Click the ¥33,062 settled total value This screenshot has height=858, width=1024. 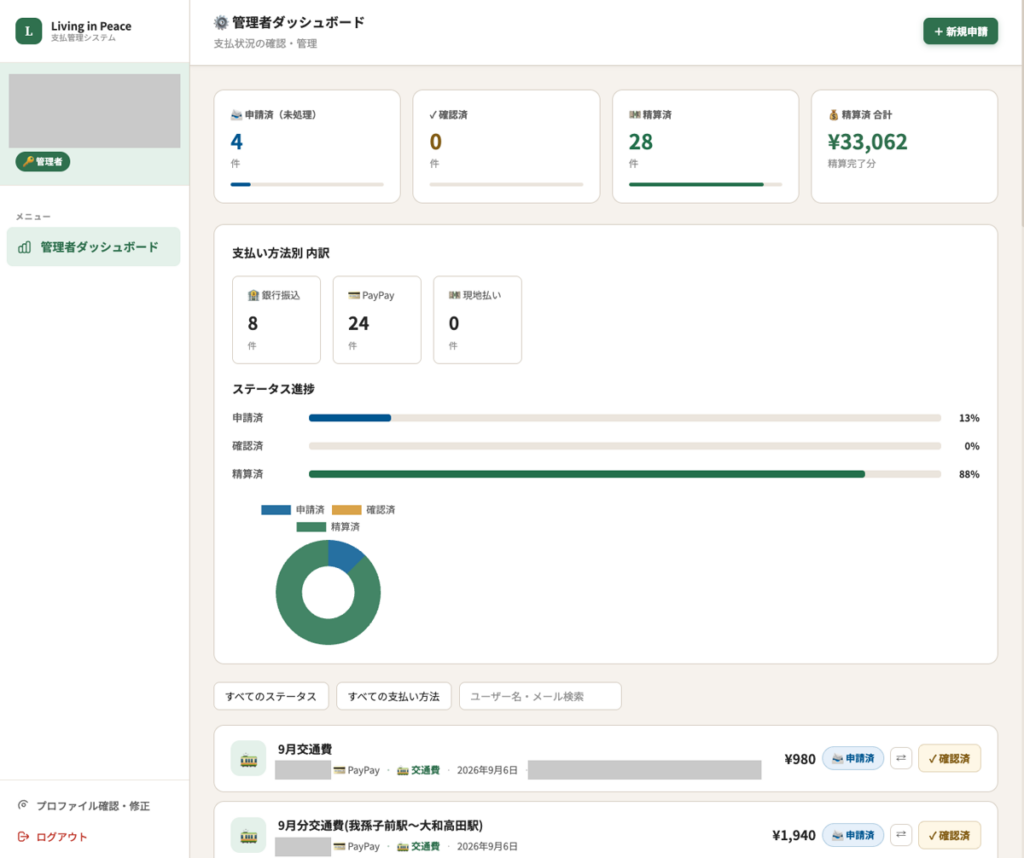[x=867, y=142]
